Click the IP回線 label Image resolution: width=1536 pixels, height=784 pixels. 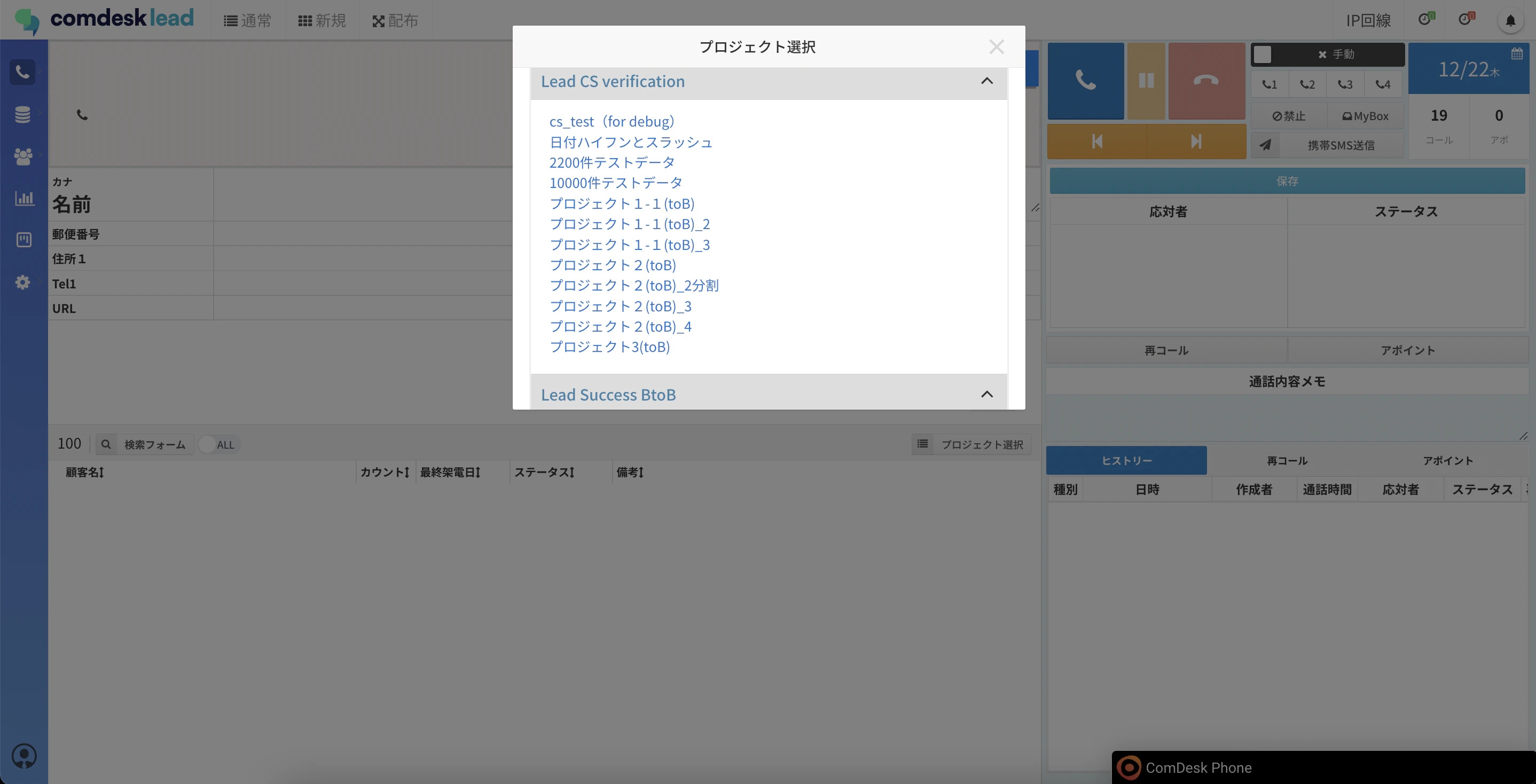click(x=1368, y=21)
